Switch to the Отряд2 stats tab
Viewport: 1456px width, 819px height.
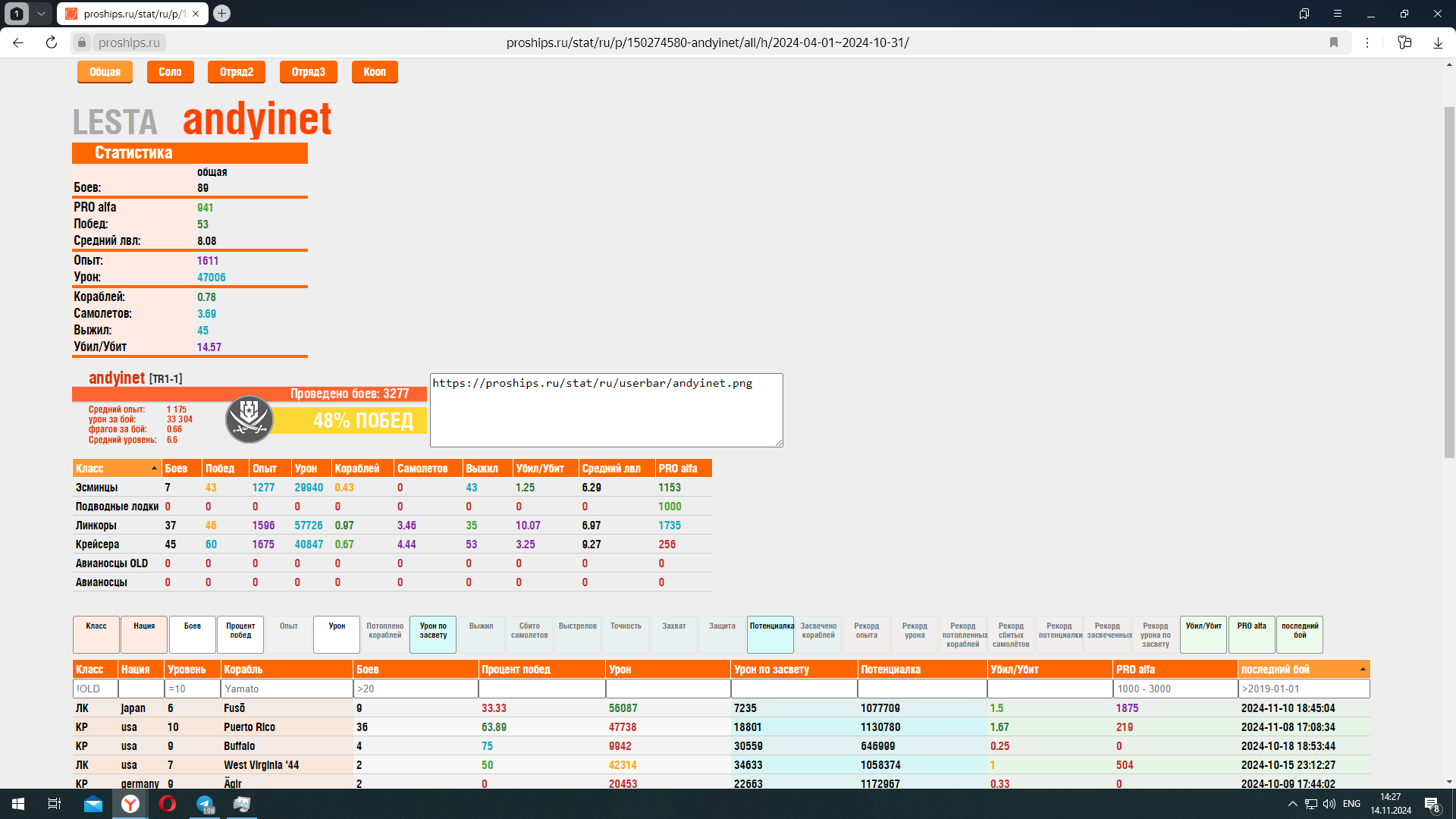click(x=237, y=72)
